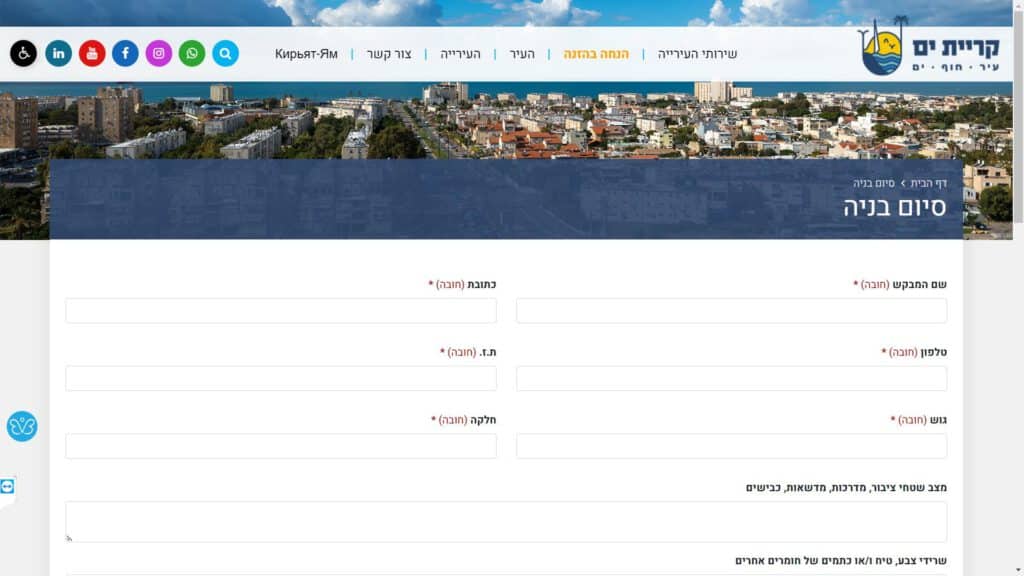This screenshot has width=1024, height=576.
Task: Click into the טלפון input field
Action: (731, 378)
